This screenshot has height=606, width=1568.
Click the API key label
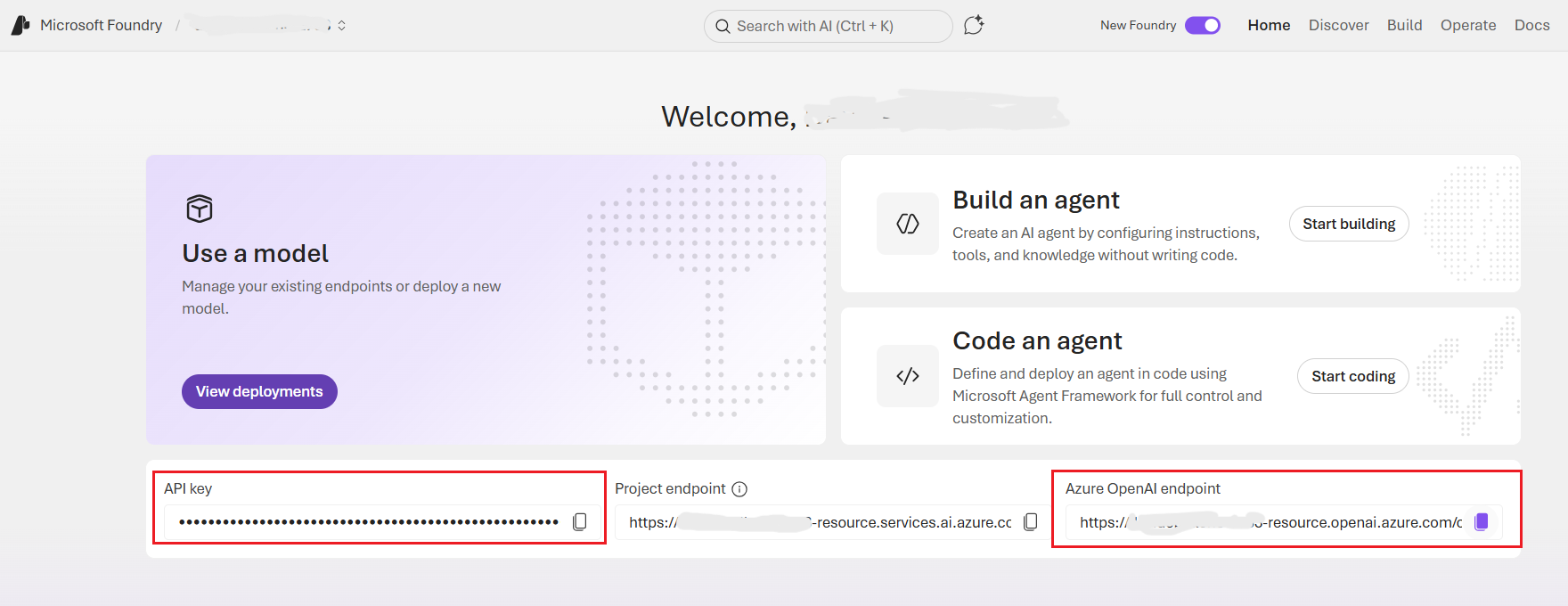pos(188,488)
